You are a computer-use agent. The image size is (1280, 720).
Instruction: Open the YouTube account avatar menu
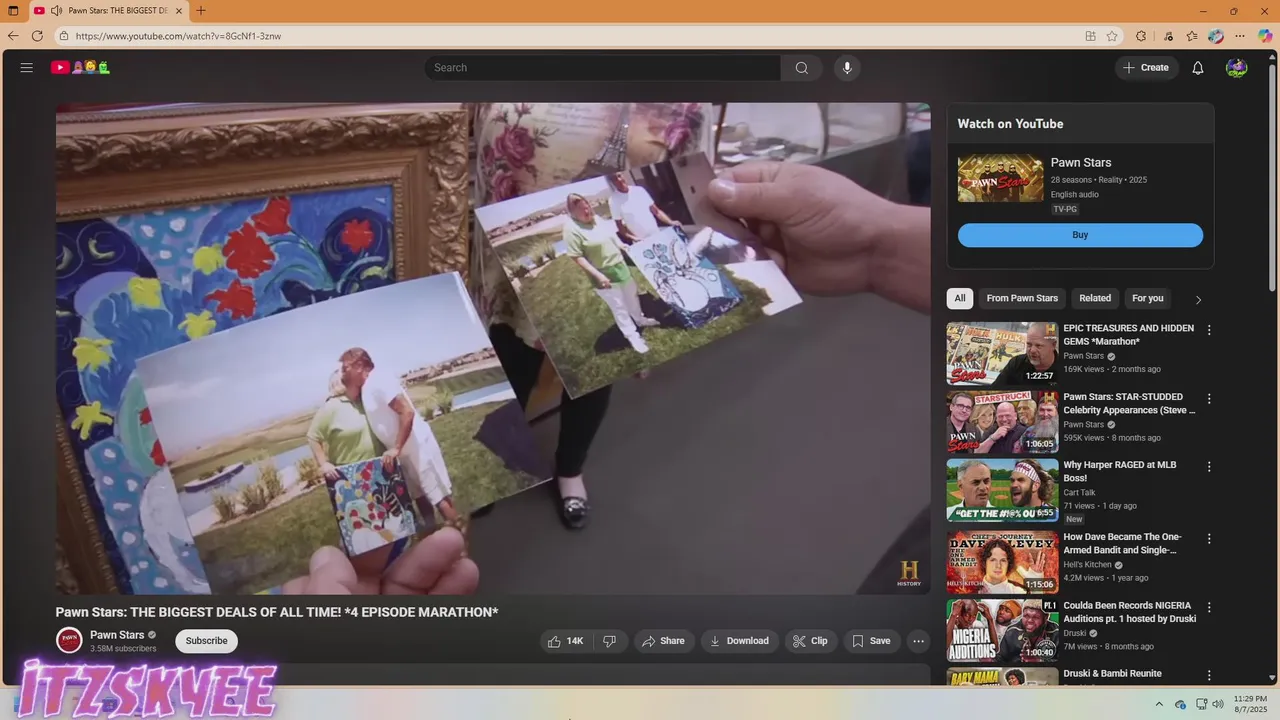(x=1236, y=68)
